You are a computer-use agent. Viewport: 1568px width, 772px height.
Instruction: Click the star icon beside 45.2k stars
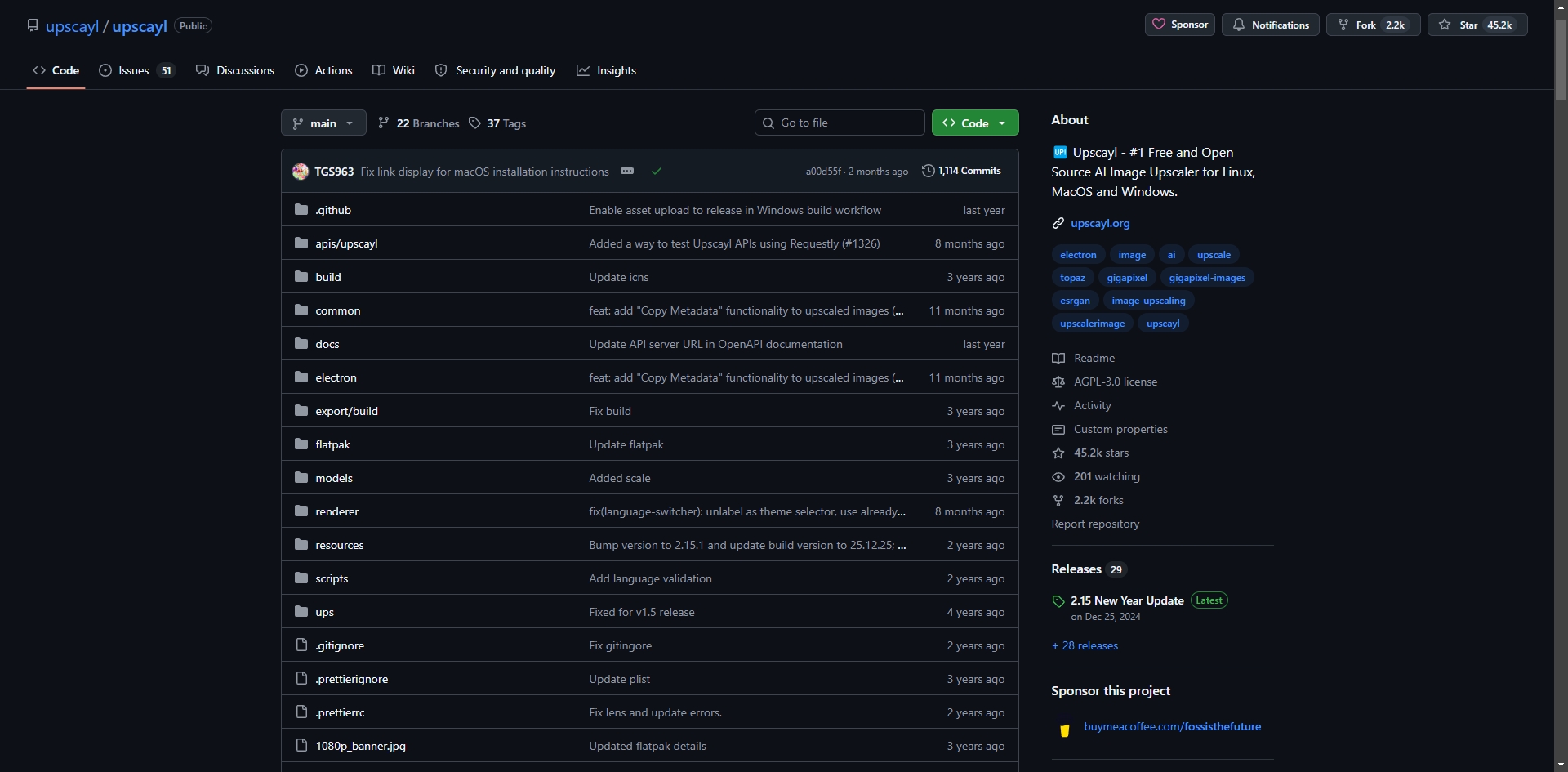(x=1058, y=453)
